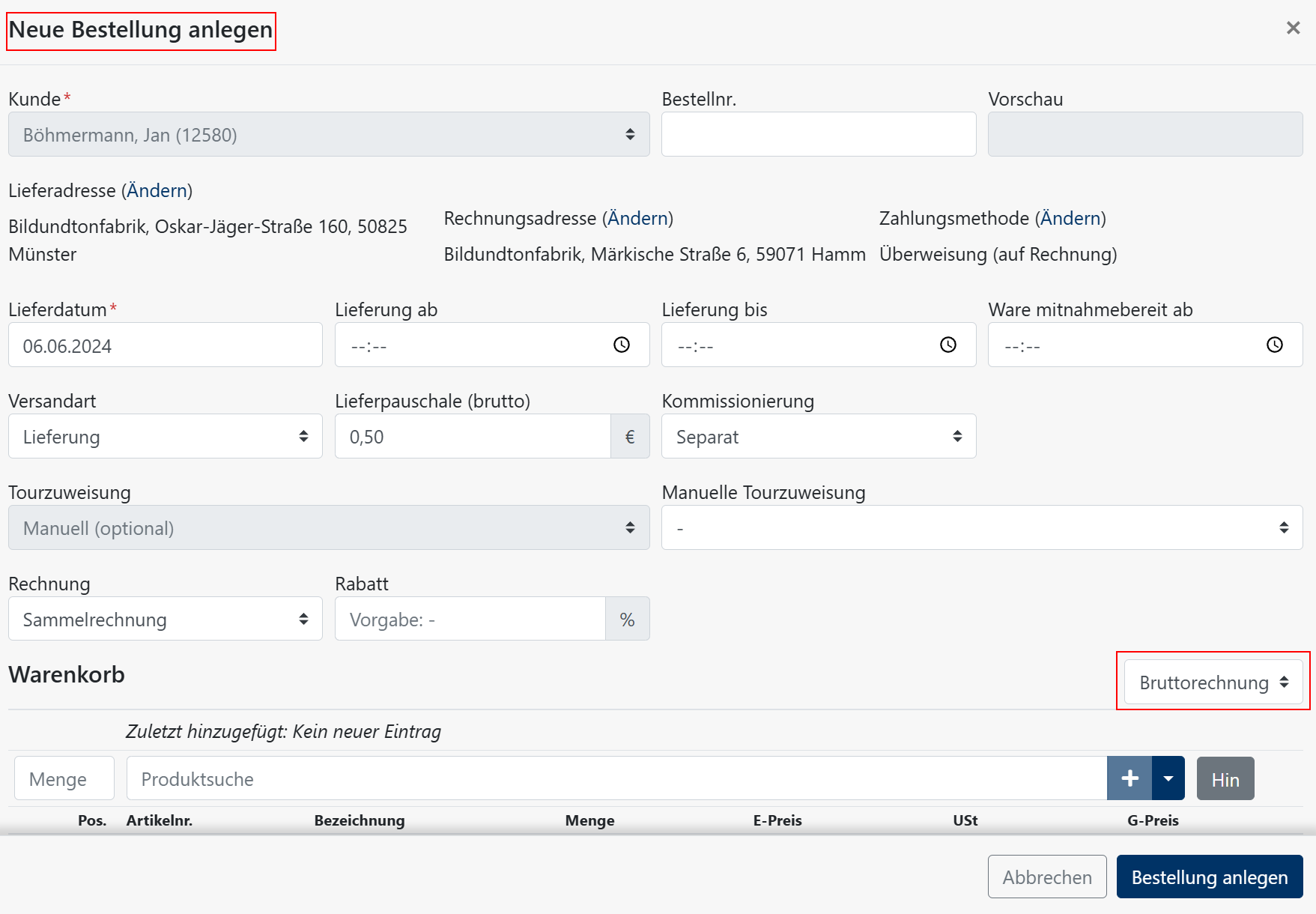This screenshot has height=914, width=1316.
Task: Click the Artikelnr. column header
Action: click(x=160, y=820)
